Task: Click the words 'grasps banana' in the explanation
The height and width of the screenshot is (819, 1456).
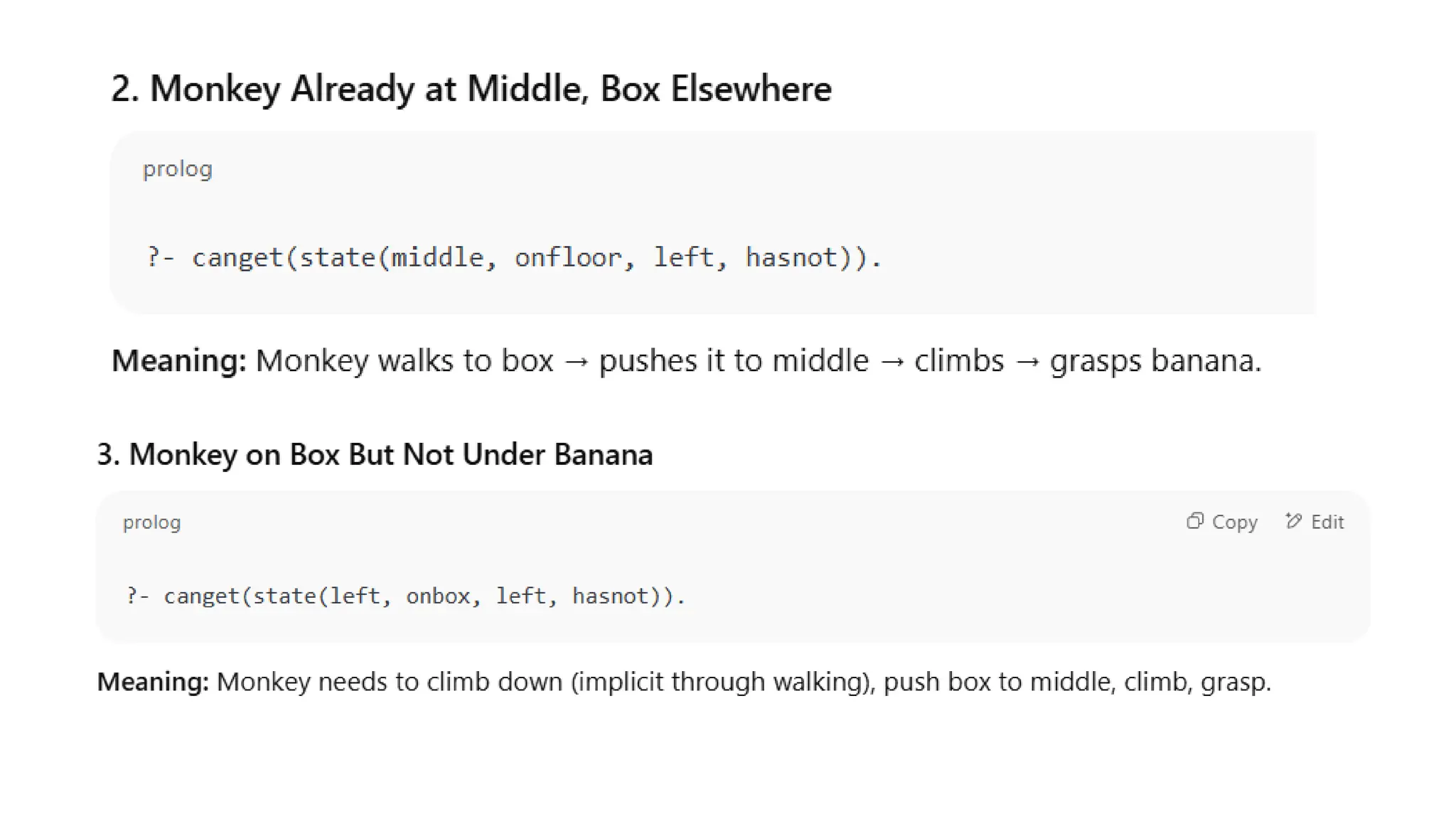Action: pos(1155,360)
